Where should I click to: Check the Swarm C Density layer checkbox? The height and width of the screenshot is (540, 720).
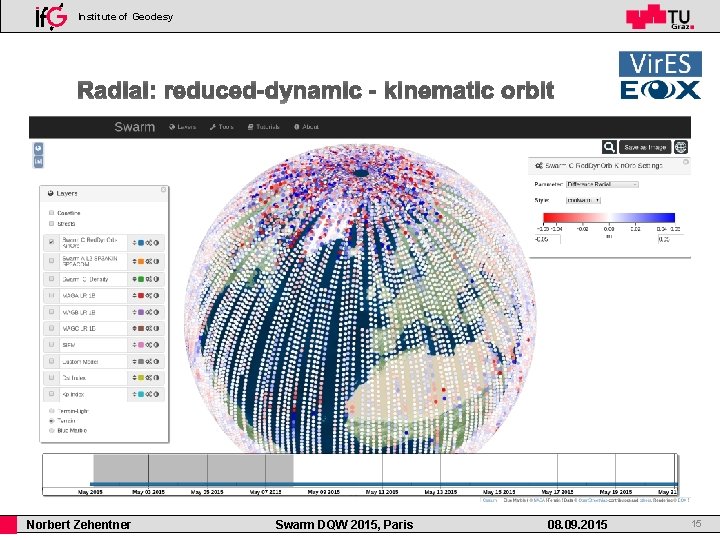pyautogui.click(x=51, y=279)
